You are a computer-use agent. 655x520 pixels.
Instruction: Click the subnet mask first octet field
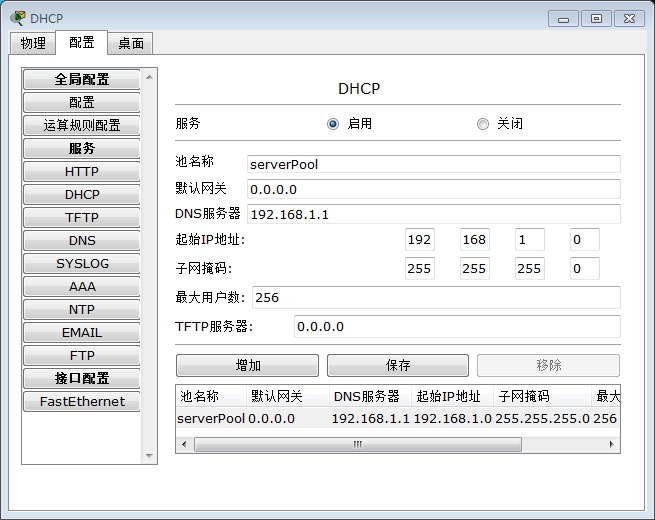(x=419, y=268)
